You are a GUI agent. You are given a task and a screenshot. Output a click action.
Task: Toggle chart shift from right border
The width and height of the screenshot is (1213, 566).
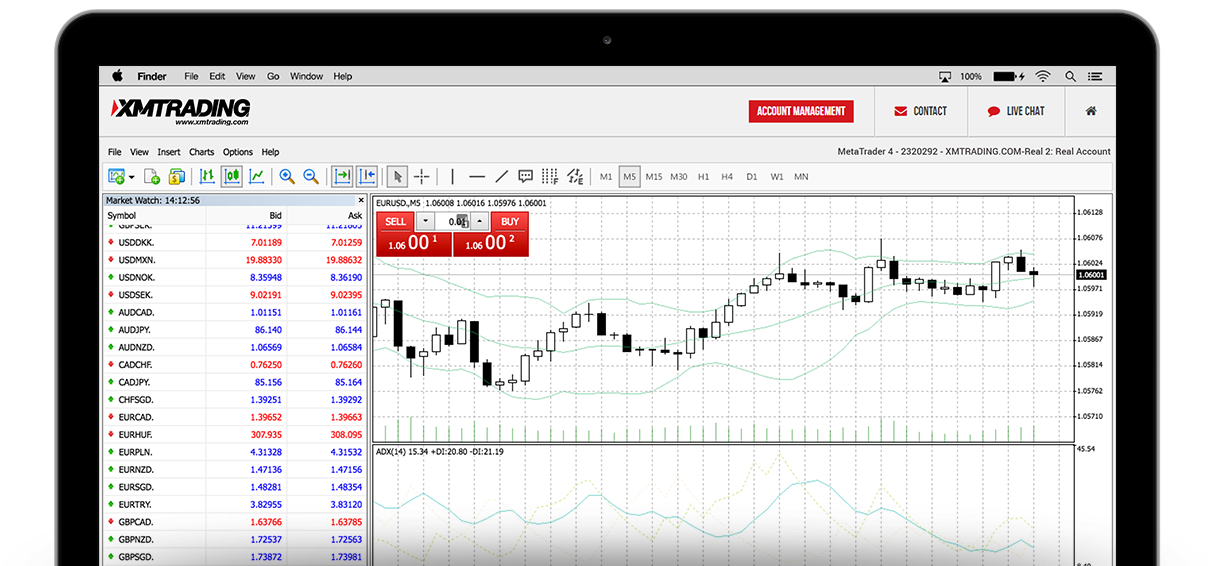click(x=366, y=177)
